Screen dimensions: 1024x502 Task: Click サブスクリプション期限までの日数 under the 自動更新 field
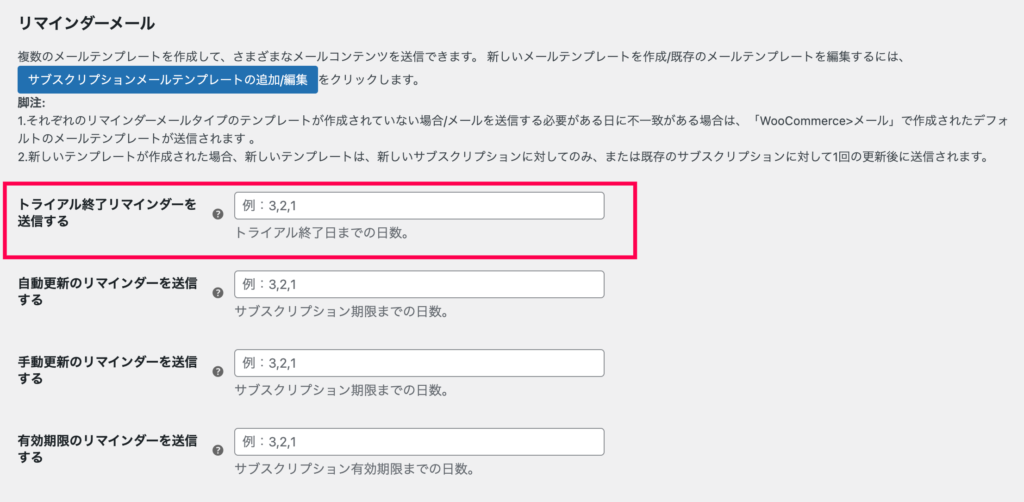coord(341,312)
